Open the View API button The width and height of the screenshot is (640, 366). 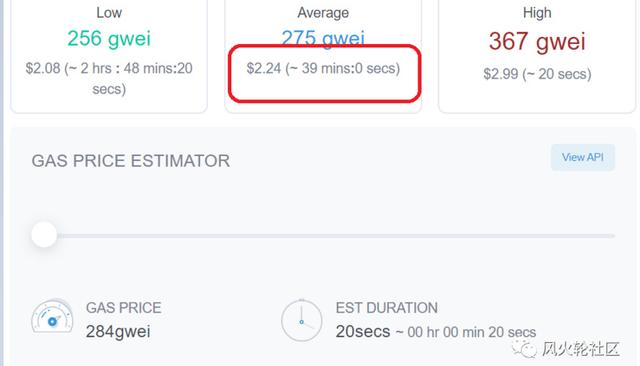[x=582, y=157]
